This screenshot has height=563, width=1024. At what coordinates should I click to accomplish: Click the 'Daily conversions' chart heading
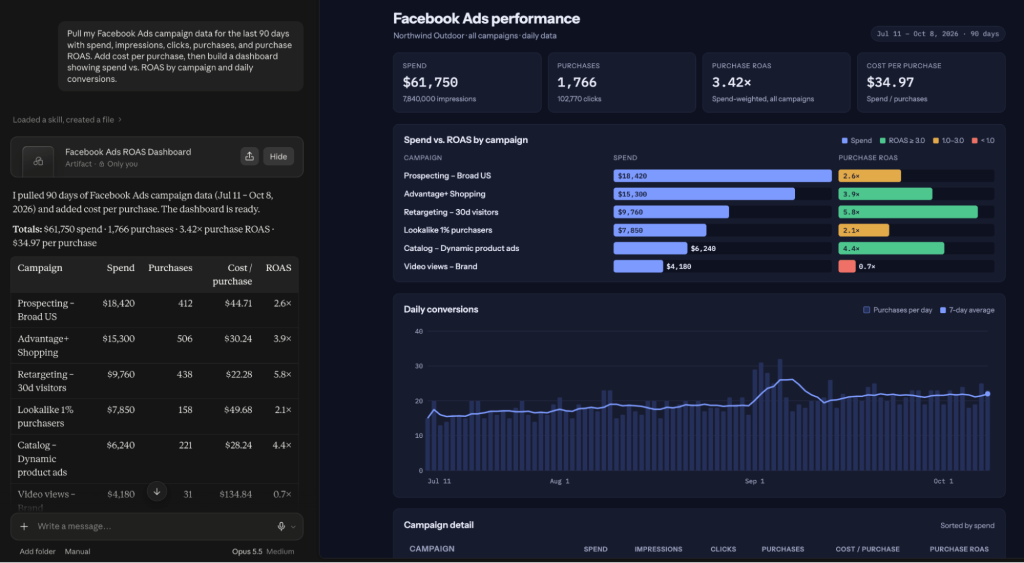tap(441, 310)
